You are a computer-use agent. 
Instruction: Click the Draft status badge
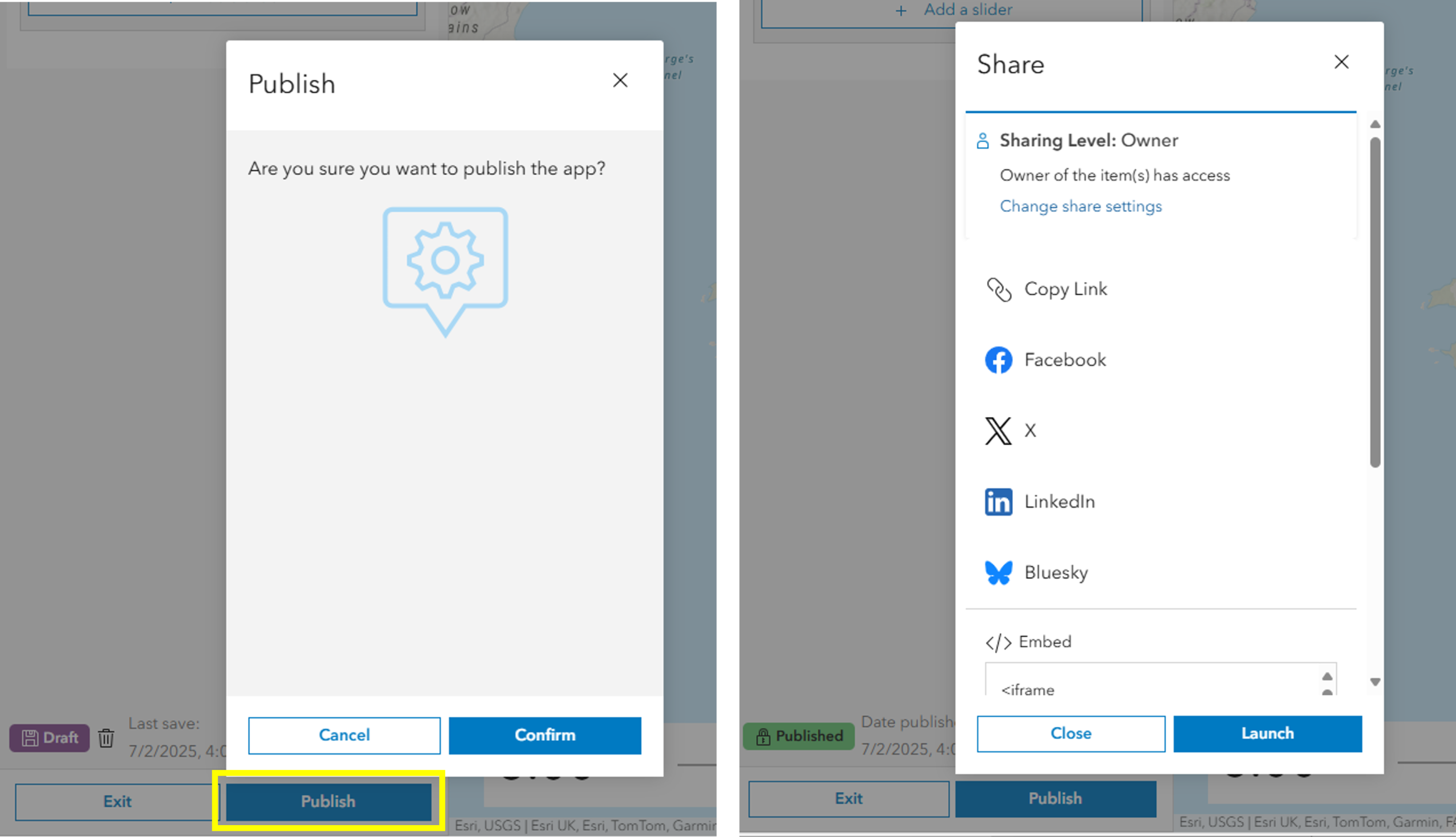49,737
